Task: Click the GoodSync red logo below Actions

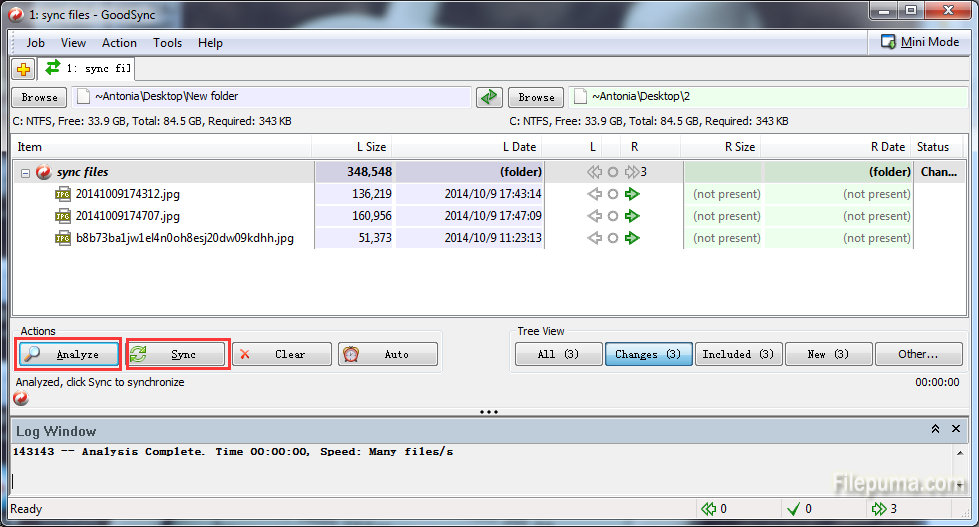Action: pyautogui.click(x=21, y=399)
